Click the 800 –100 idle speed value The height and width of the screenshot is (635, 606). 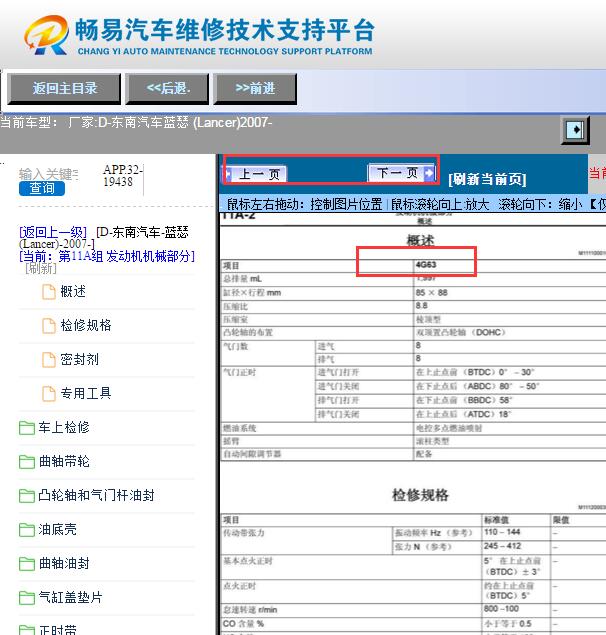click(x=501, y=609)
